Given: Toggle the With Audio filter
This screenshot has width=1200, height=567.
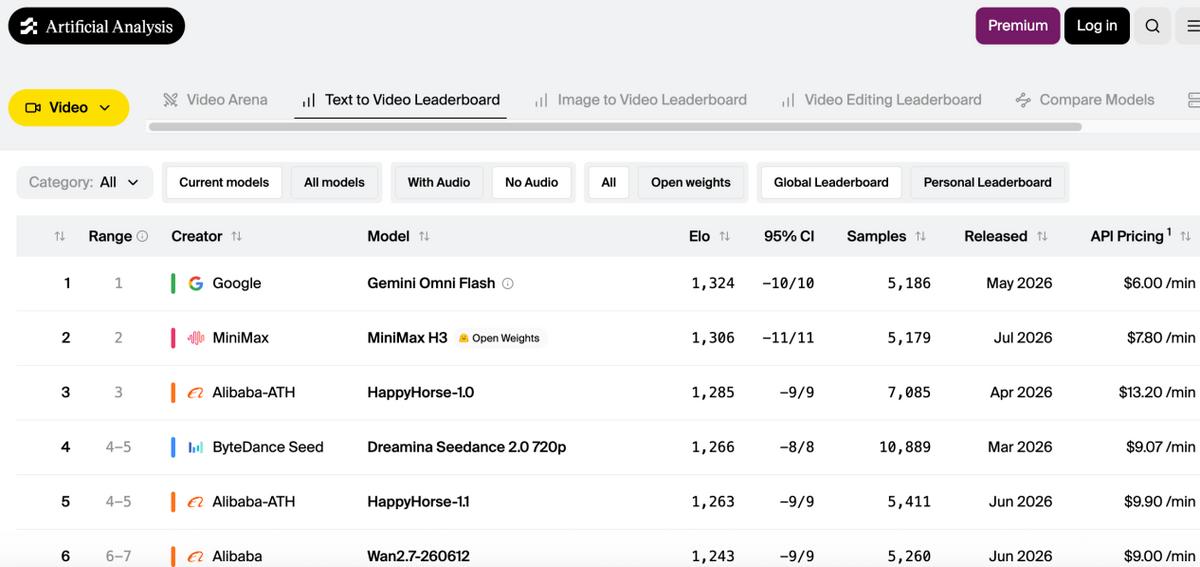Looking at the screenshot, I should pyautogui.click(x=439, y=182).
